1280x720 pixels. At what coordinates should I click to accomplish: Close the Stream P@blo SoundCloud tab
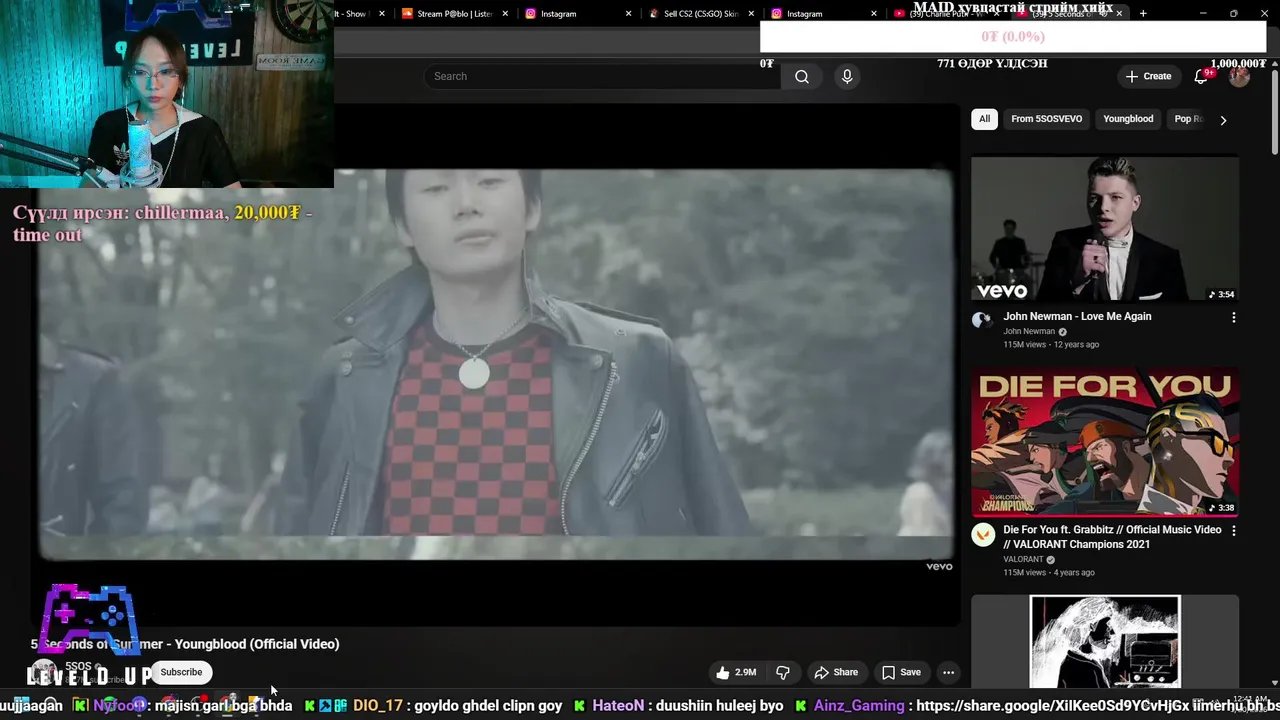click(505, 14)
